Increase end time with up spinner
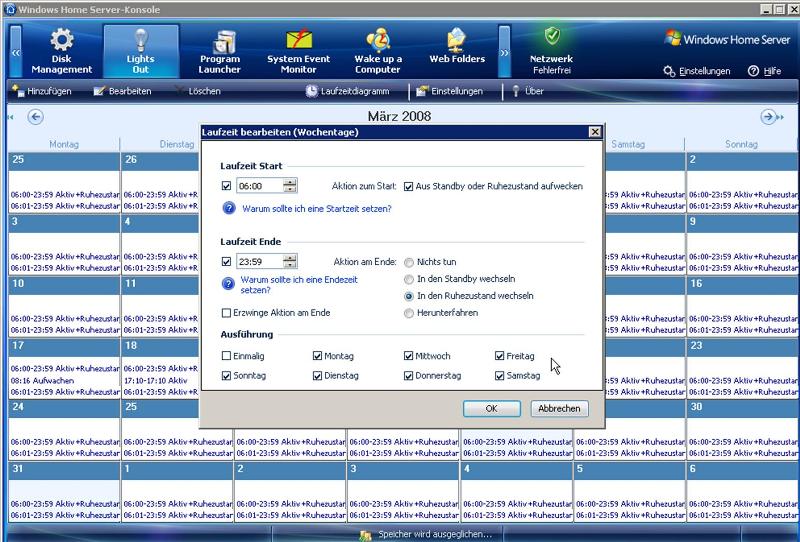Image resolution: width=800 pixels, height=542 pixels. pyautogui.click(x=290, y=258)
